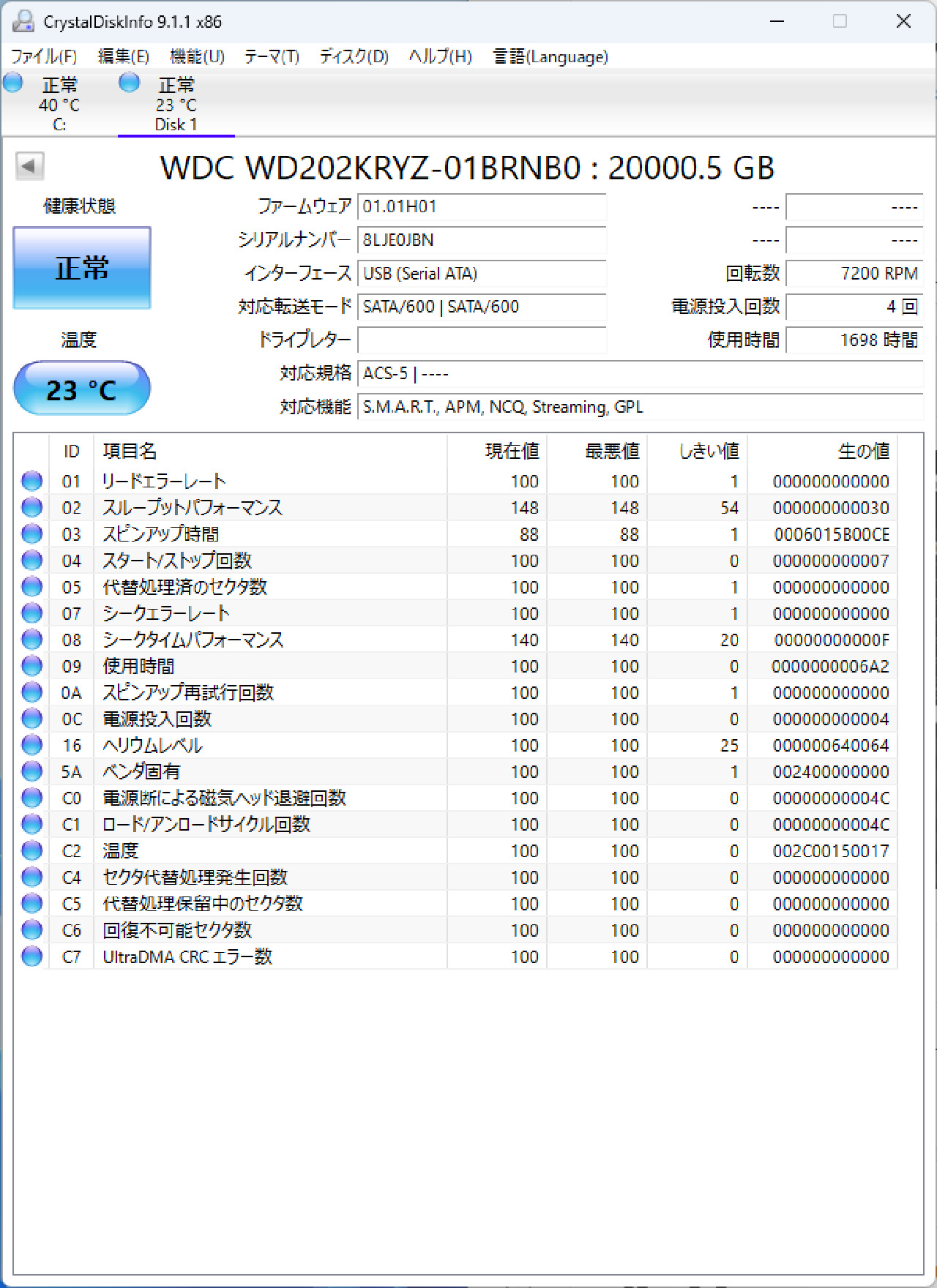Click the firmware field 01.01H01
Viewport: 937px width, 1288px height.
click(482, 206)
